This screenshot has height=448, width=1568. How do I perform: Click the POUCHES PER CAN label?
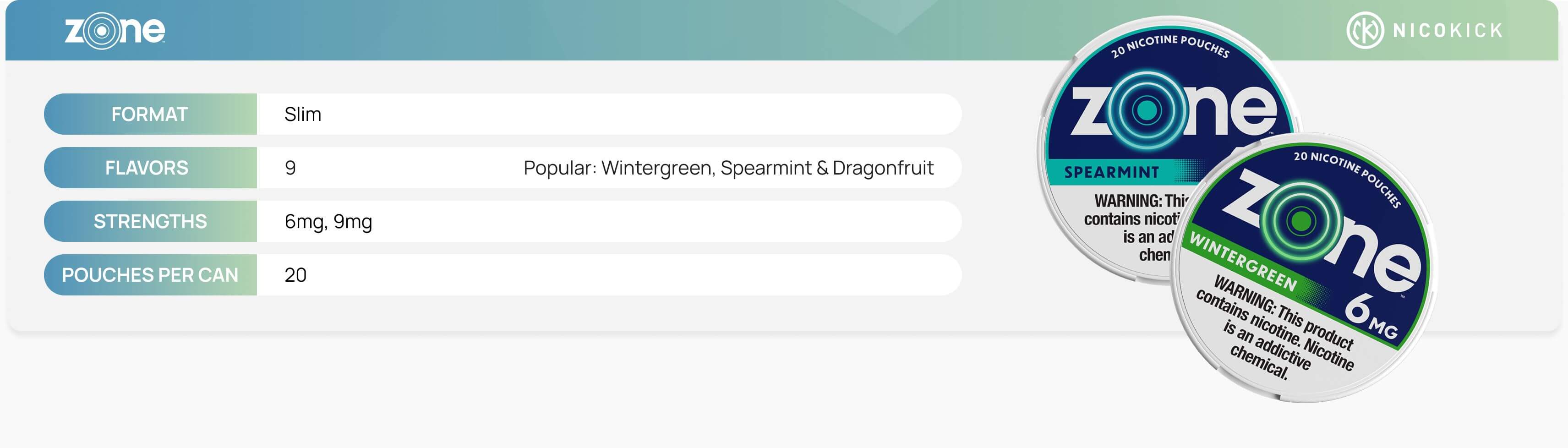point(150,274)
